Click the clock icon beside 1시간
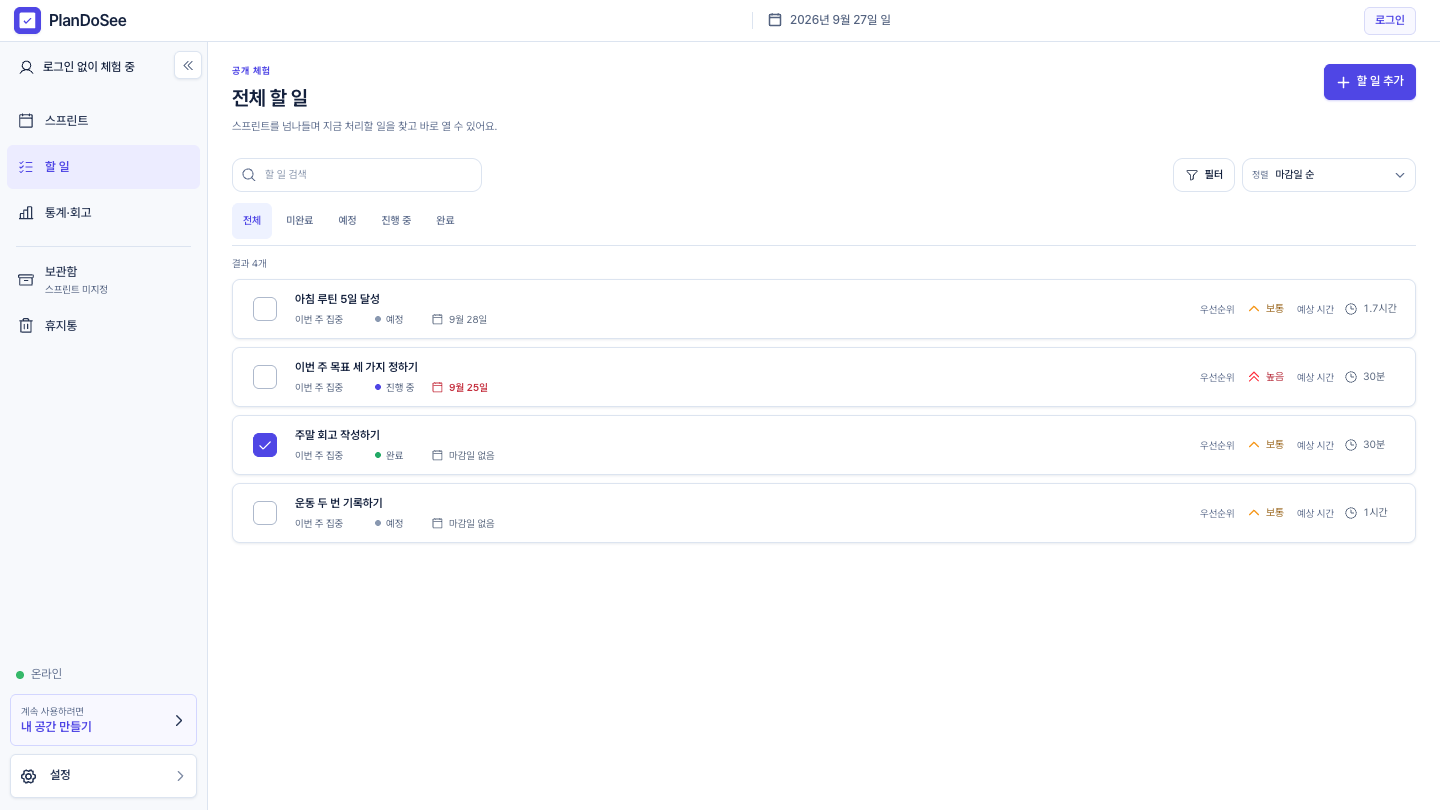 coord(1351,513)
